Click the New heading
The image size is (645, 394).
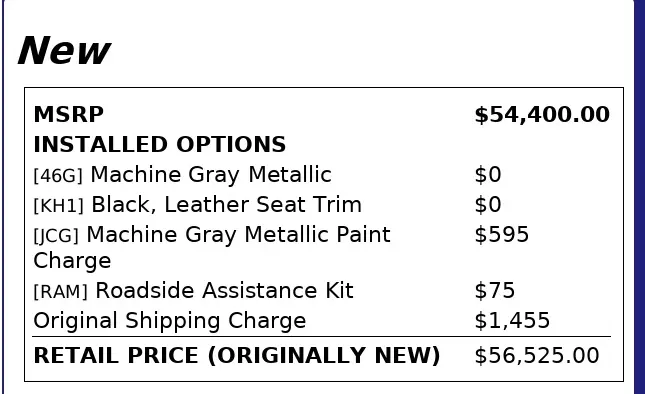click(64, 51)
